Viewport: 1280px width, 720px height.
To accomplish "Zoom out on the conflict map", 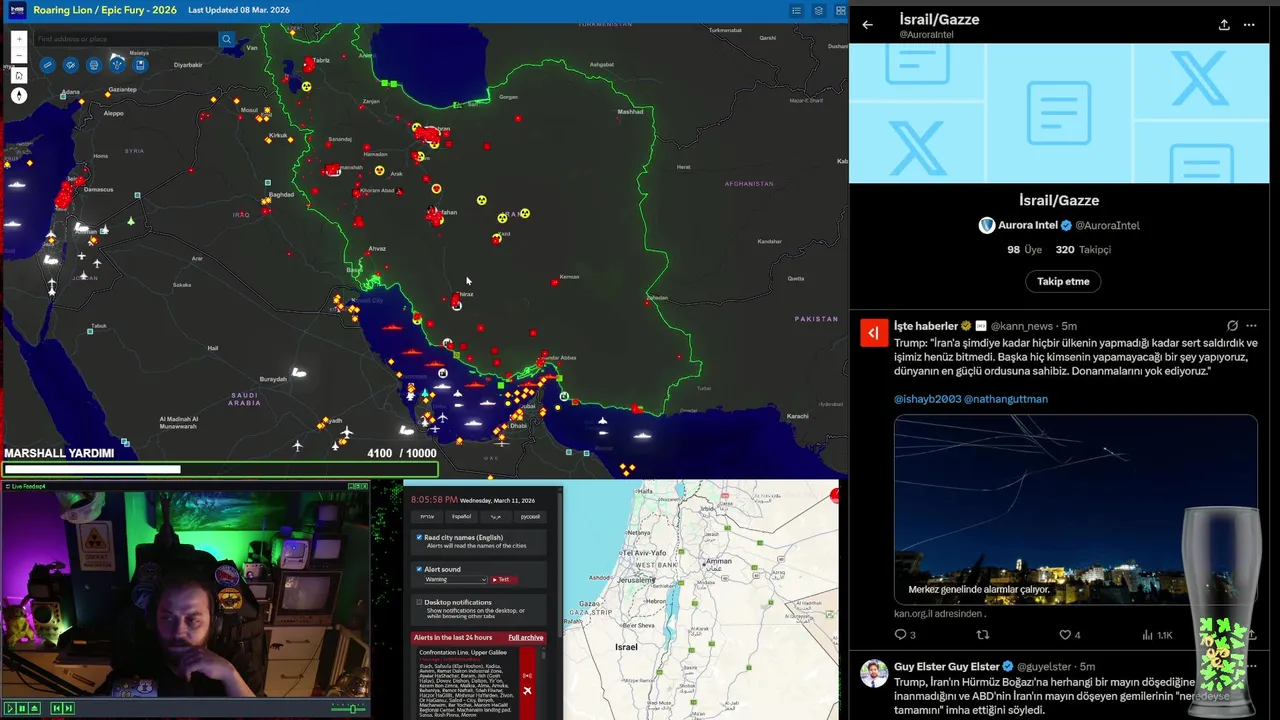I will coord(19,55).
